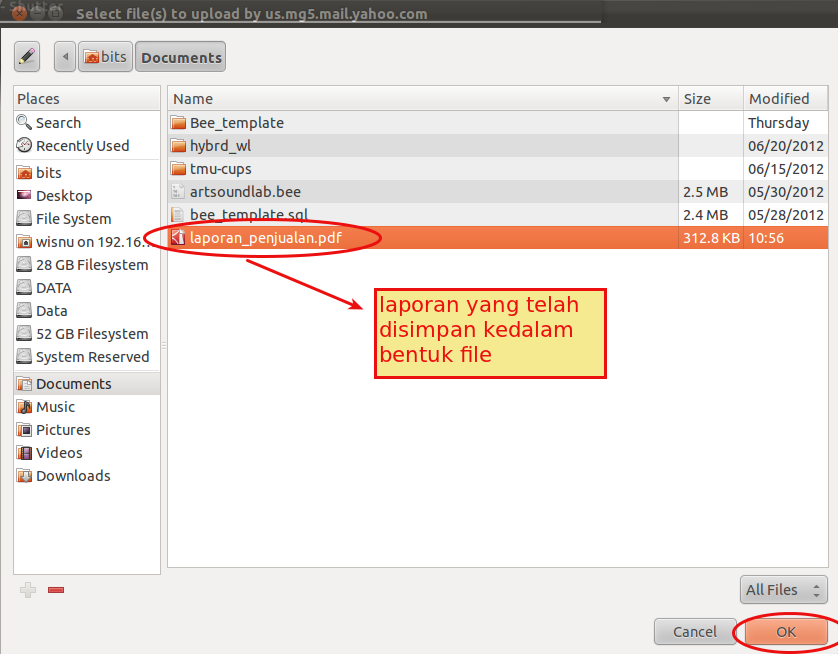Click the Documents bookmark icon in Places
Viewport: 838px width, 654px height.
point(24,384)
